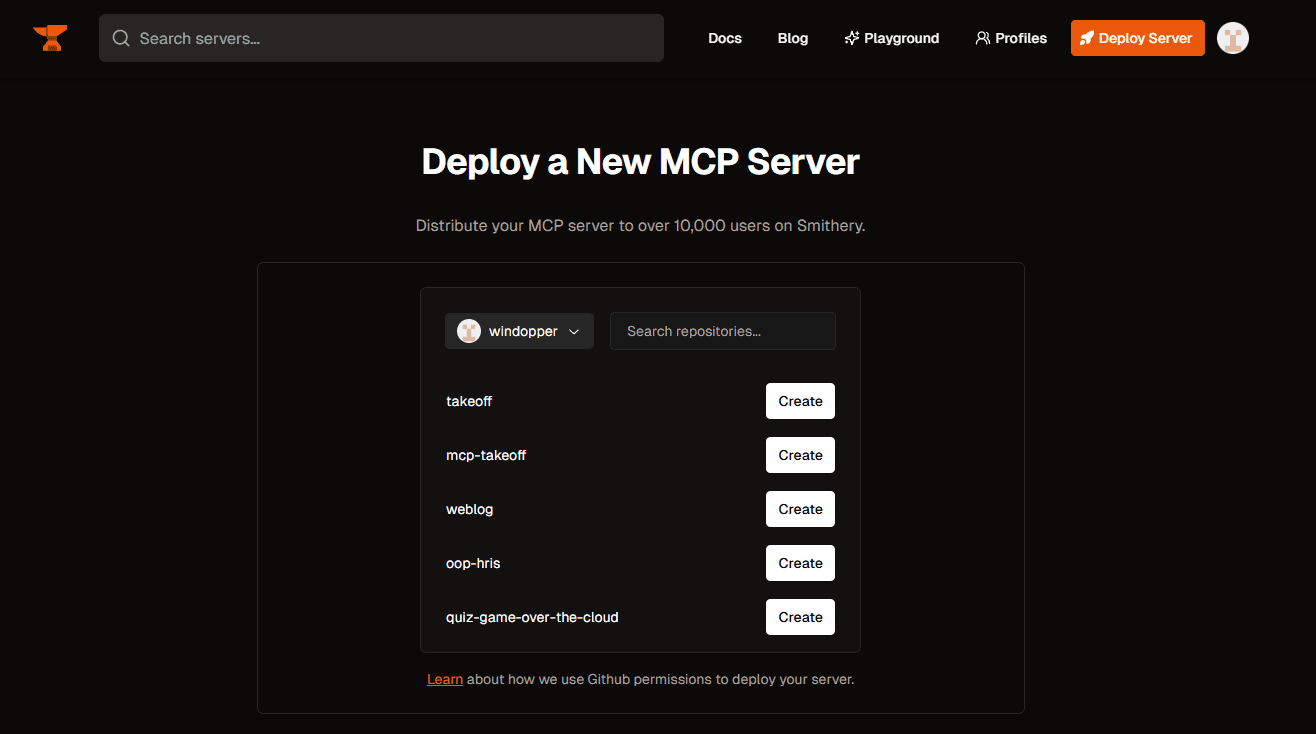This screenshot has width=1316, height=734.
Task: Click the Playground sparkle icon
Action: tap(852, 38)
